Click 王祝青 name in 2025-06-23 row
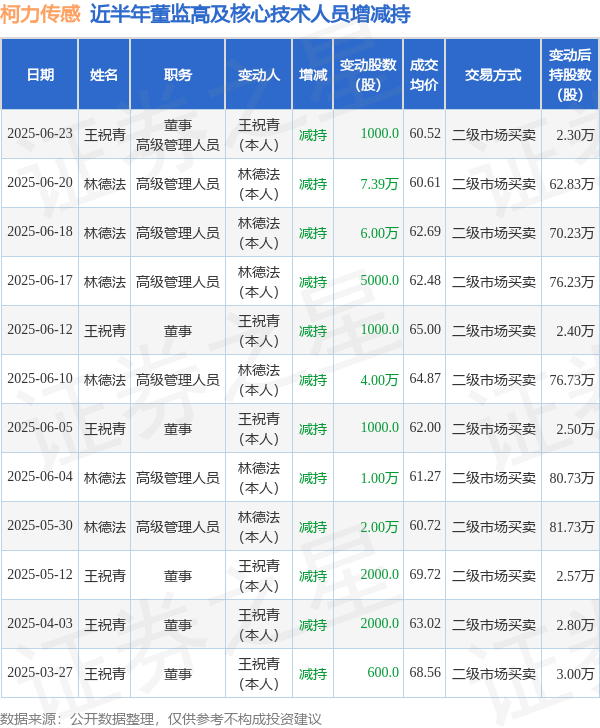 coord(104,135)
